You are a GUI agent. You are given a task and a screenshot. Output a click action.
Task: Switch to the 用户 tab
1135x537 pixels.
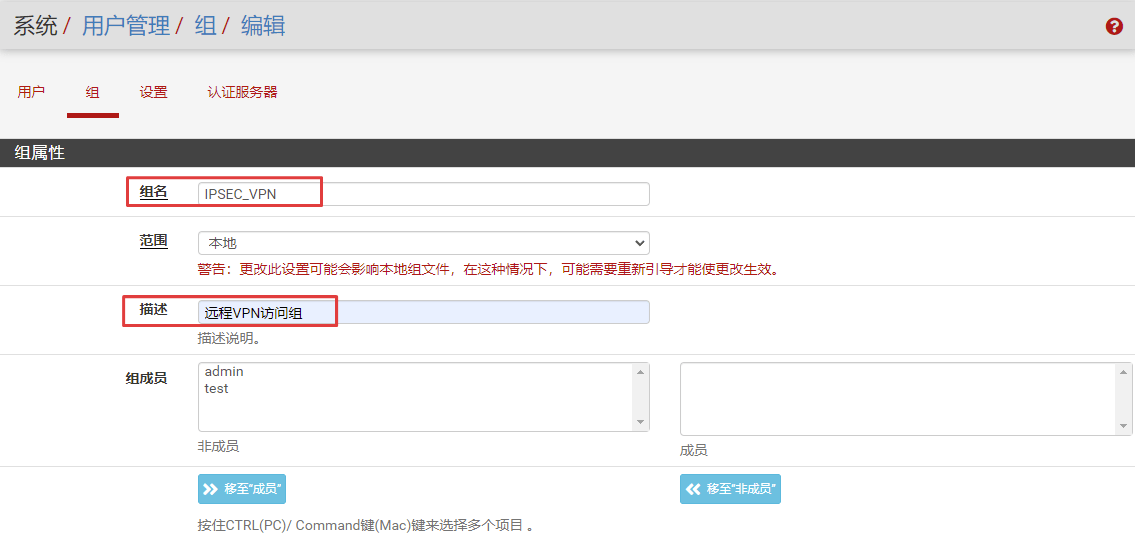pyautogui.click(x=31, y=92)
